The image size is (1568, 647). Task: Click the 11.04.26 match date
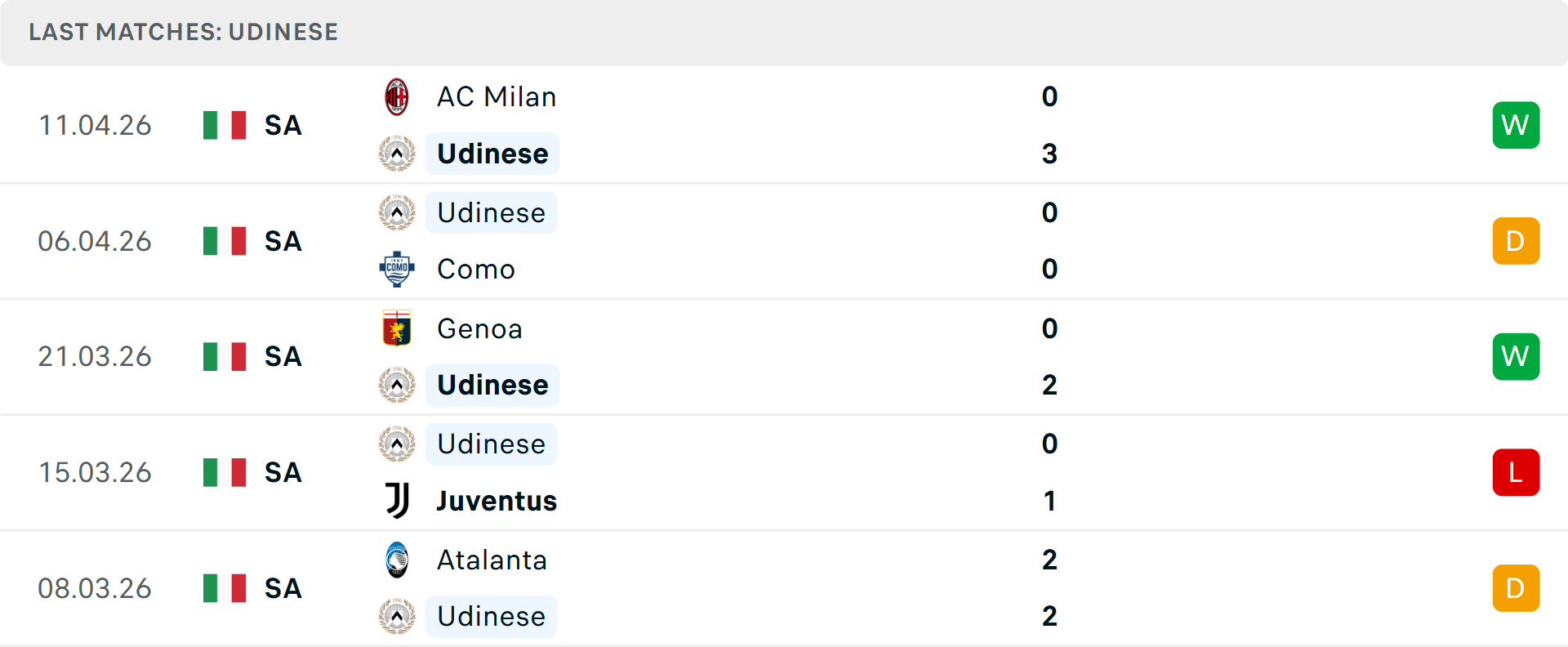pyautogui.click(x=95, y=125)
